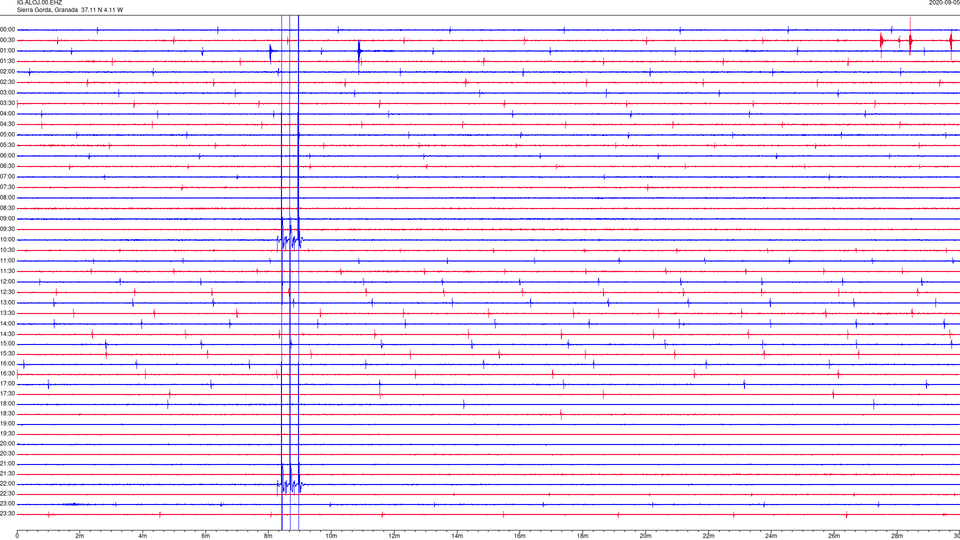Click the 15:30 trace label

(7, 353)
